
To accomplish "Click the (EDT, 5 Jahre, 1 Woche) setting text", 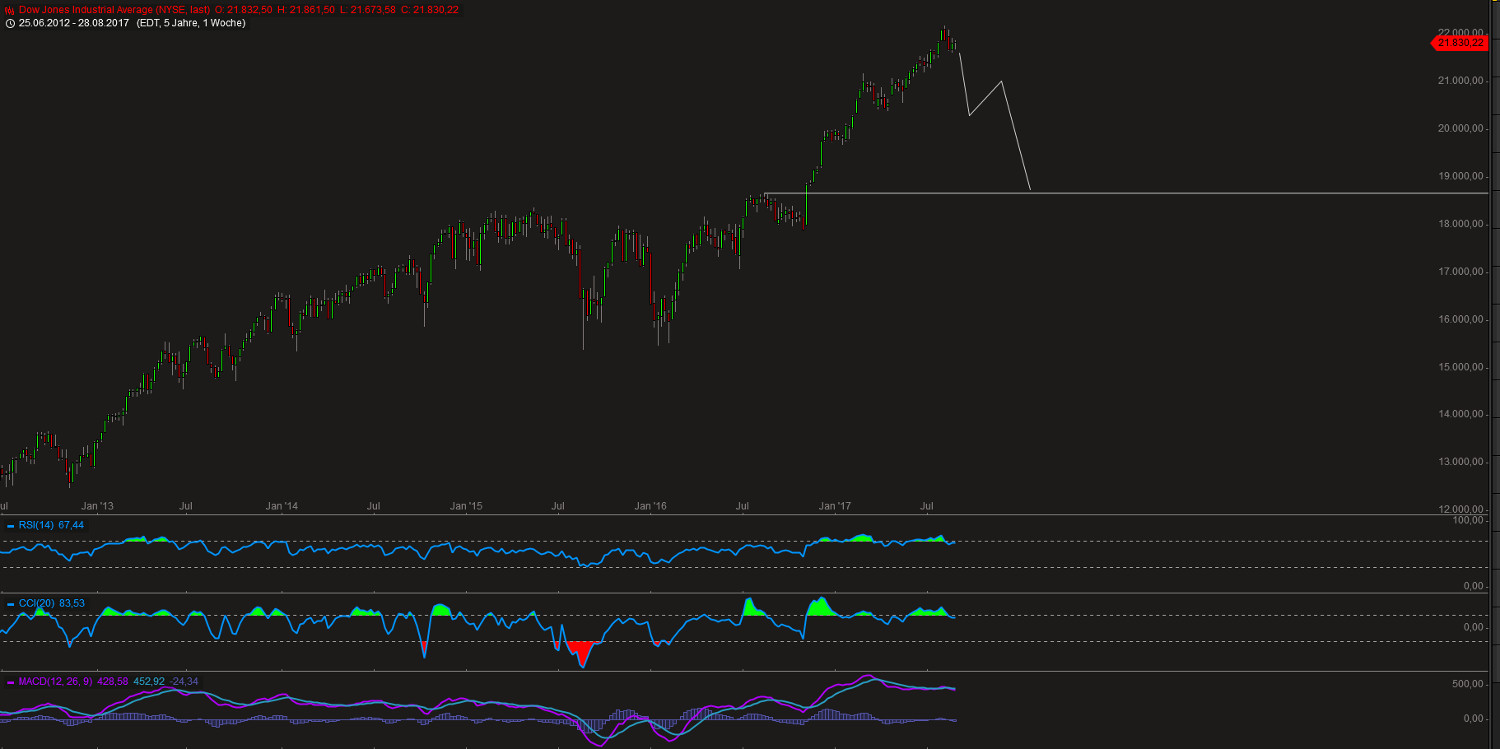I will 191,23.
